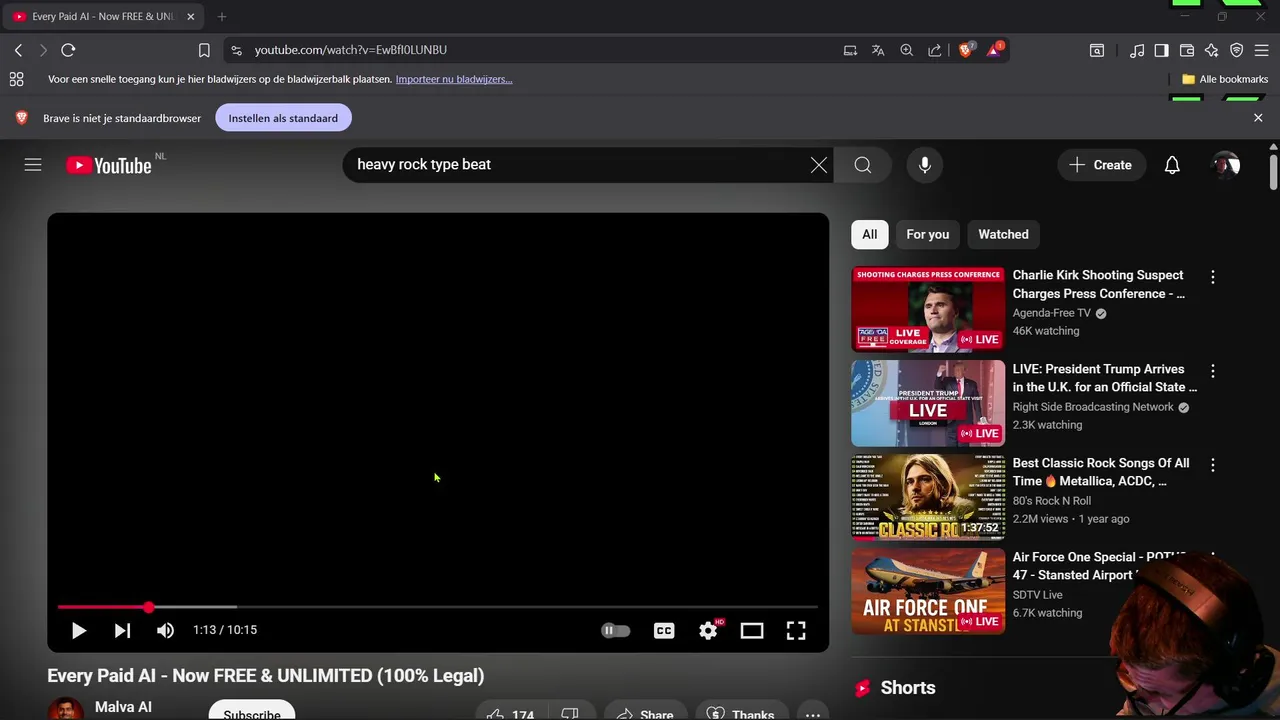Open the YouTube notifications bell

tap(1172, 165)
